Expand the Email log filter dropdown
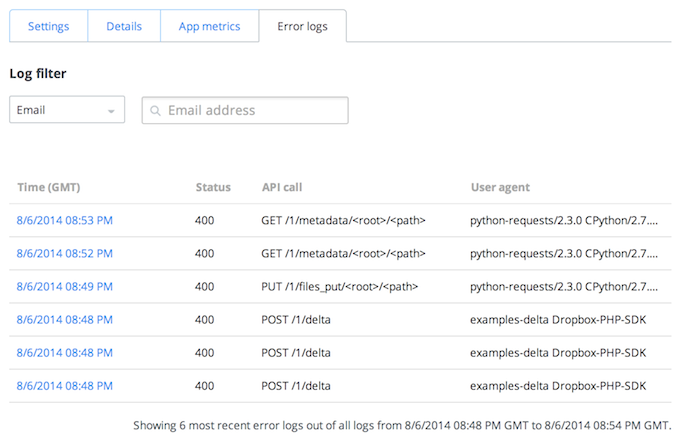The height and width of the screenshot is (434, 700). (67, 110)
